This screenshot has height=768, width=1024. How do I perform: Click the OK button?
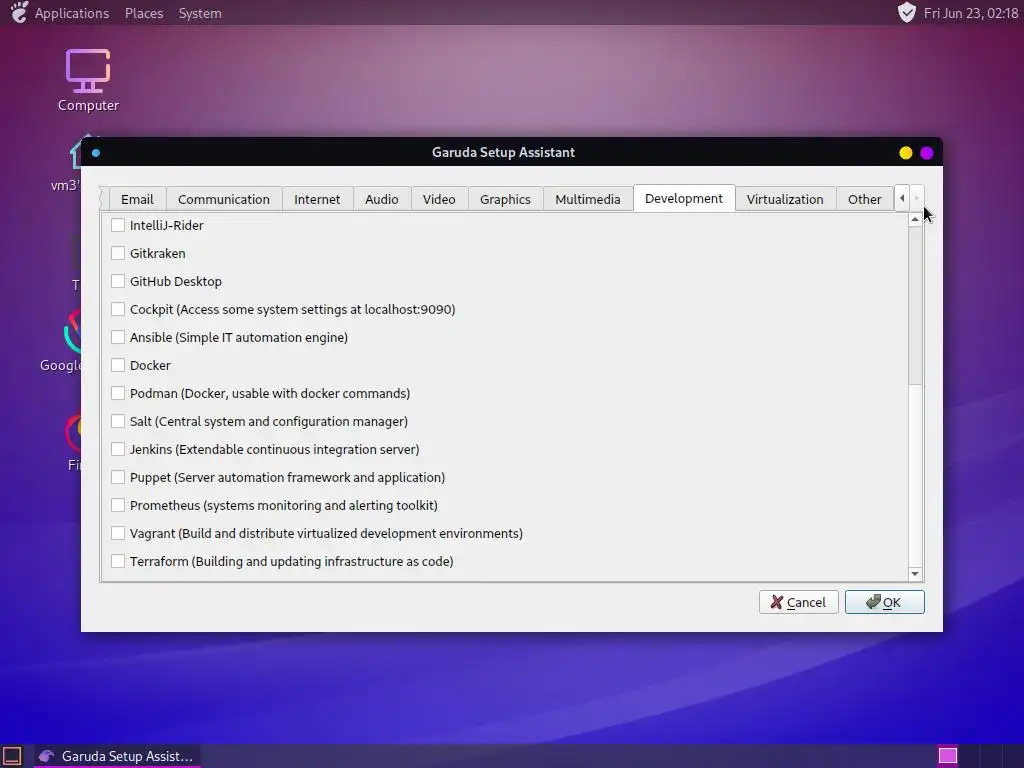pos(884,602)
